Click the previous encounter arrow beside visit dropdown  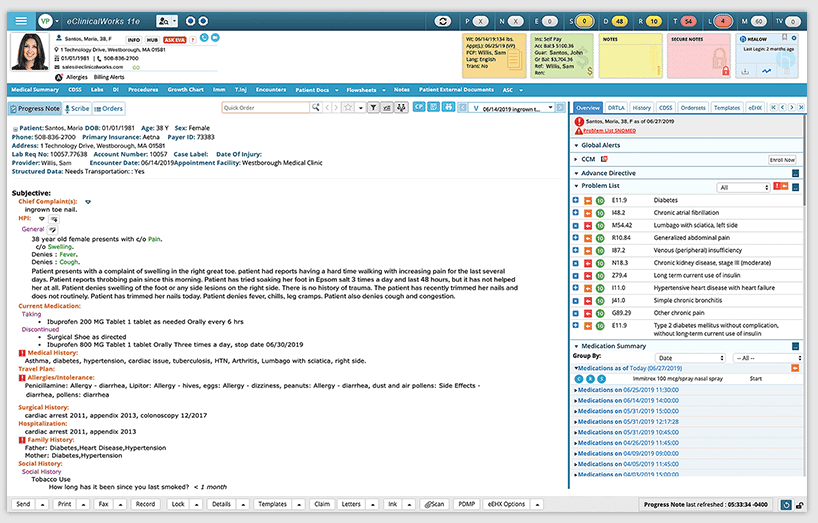463,108
